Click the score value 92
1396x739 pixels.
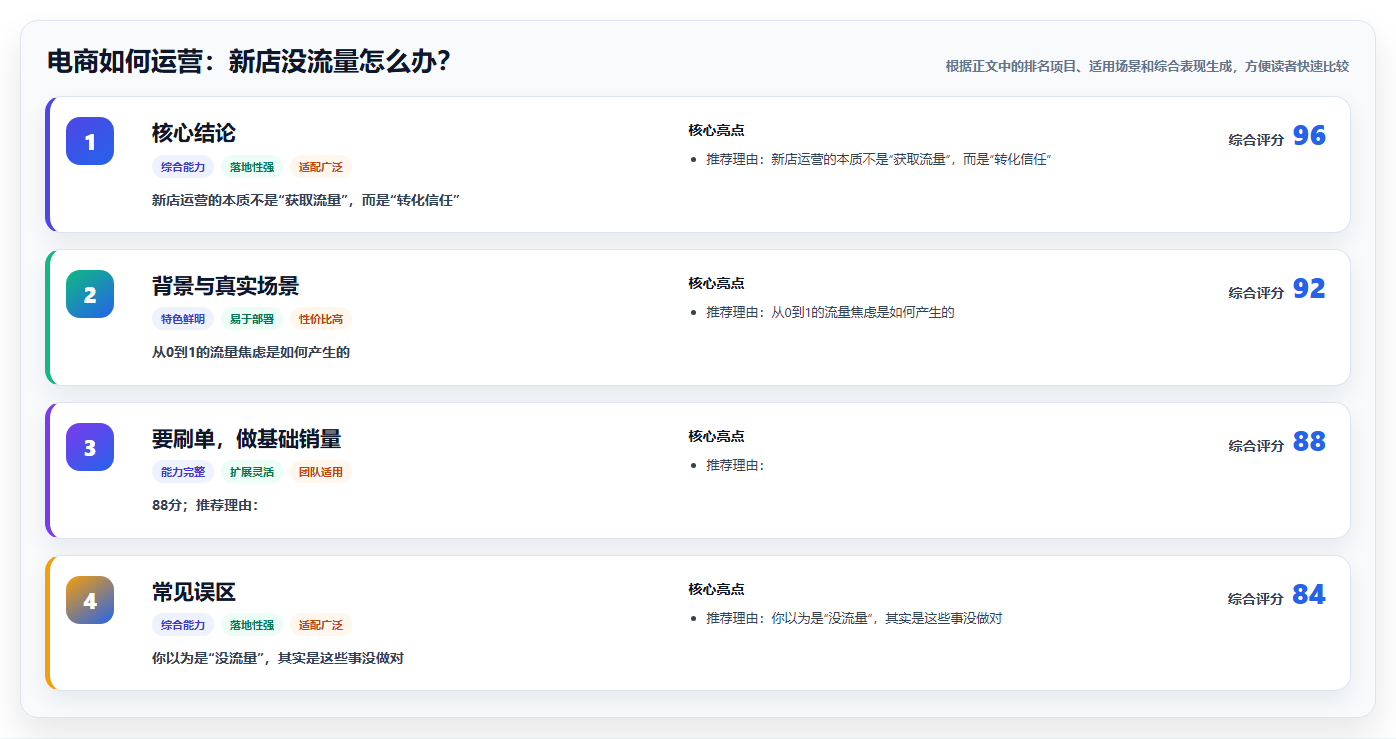[1309, 289]
